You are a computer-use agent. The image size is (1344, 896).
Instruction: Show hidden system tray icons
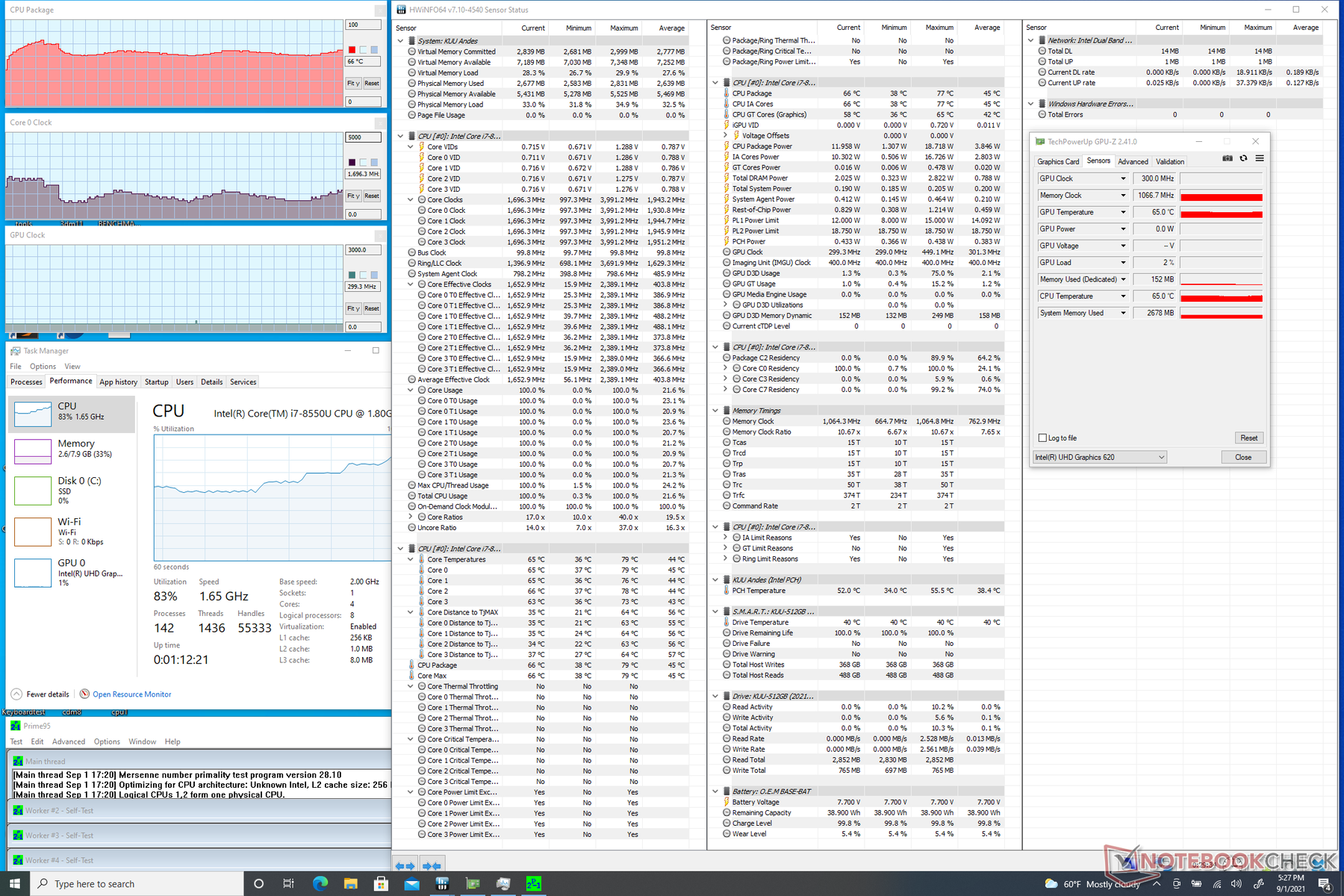[x=1156, y=884]
